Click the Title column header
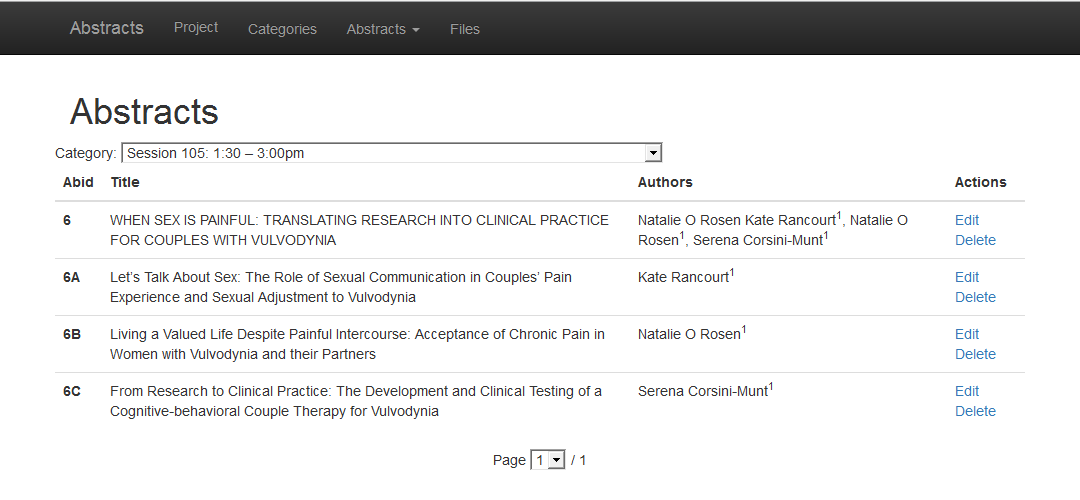The height and width of the screenshot is (500, 1080). 125,182
